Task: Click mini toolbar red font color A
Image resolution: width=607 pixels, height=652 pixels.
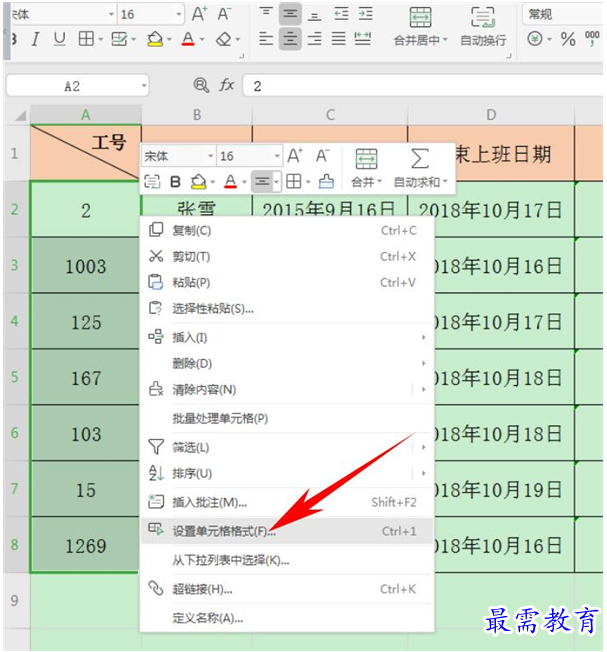Action: 230,182
